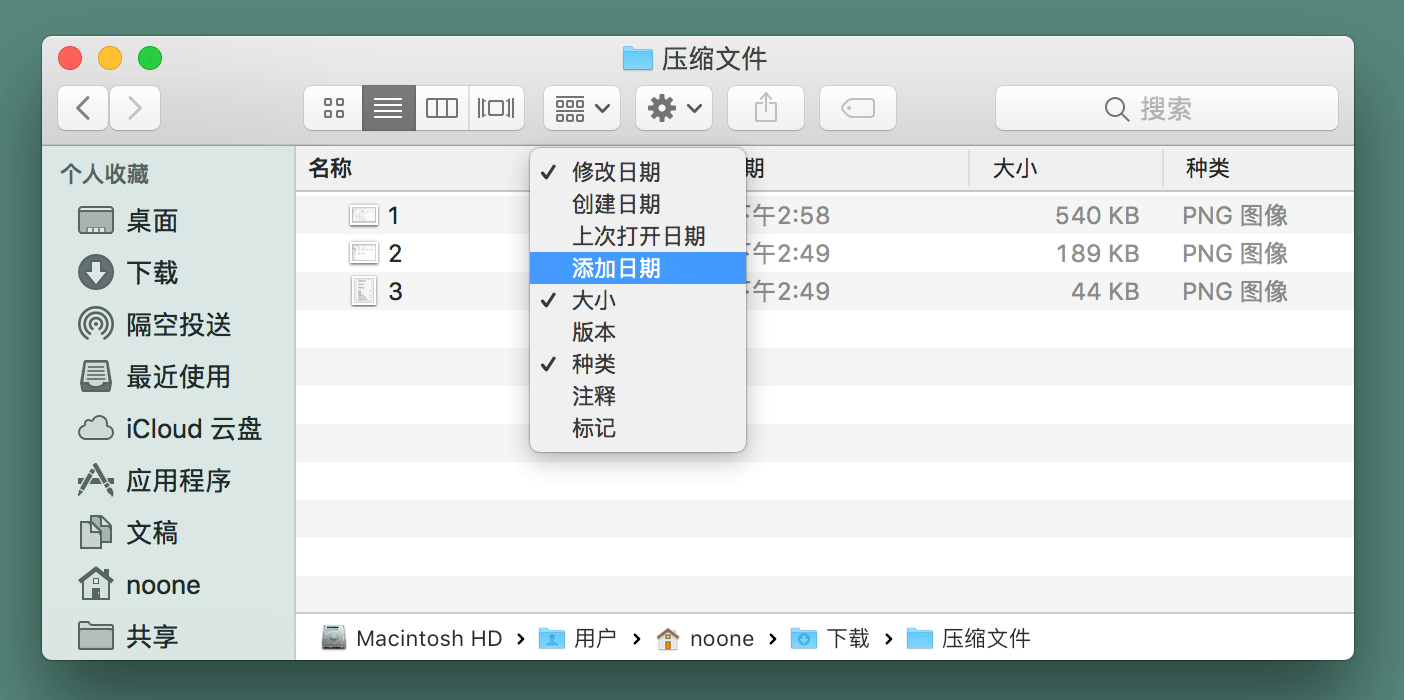Choose 创建日期 from the column menu
This screenshot has height=700, width=1404.
pos(615,204)
